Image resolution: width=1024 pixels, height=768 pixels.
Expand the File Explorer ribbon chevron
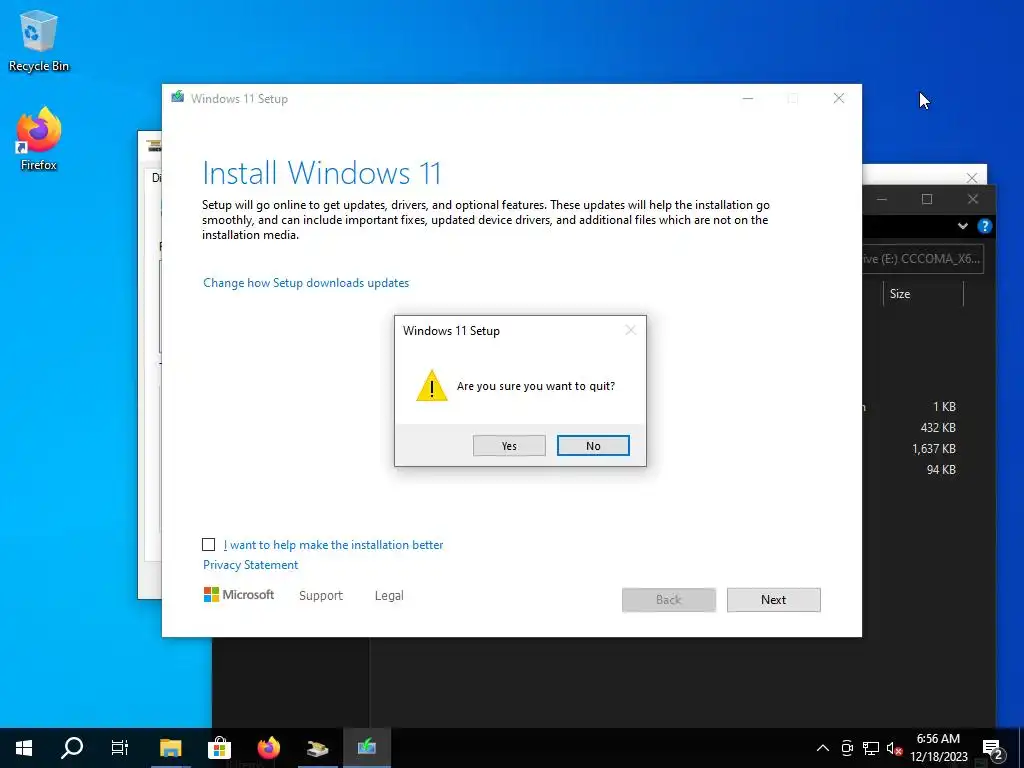[963, 226]
